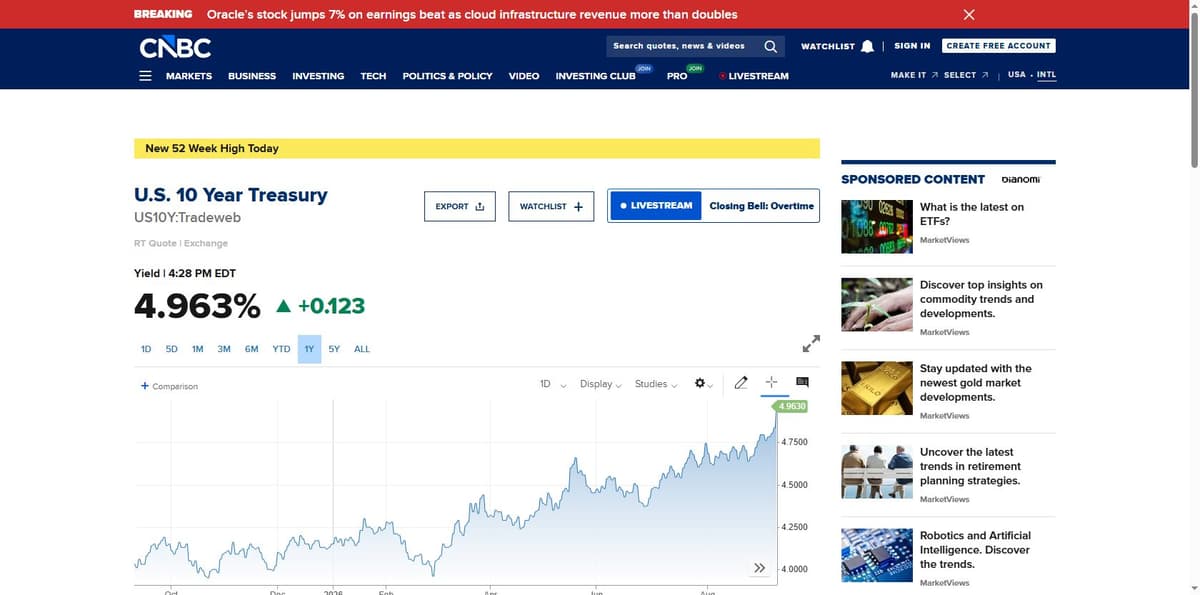Click the 4.9630 price label on chart

[x=790, y=406]
